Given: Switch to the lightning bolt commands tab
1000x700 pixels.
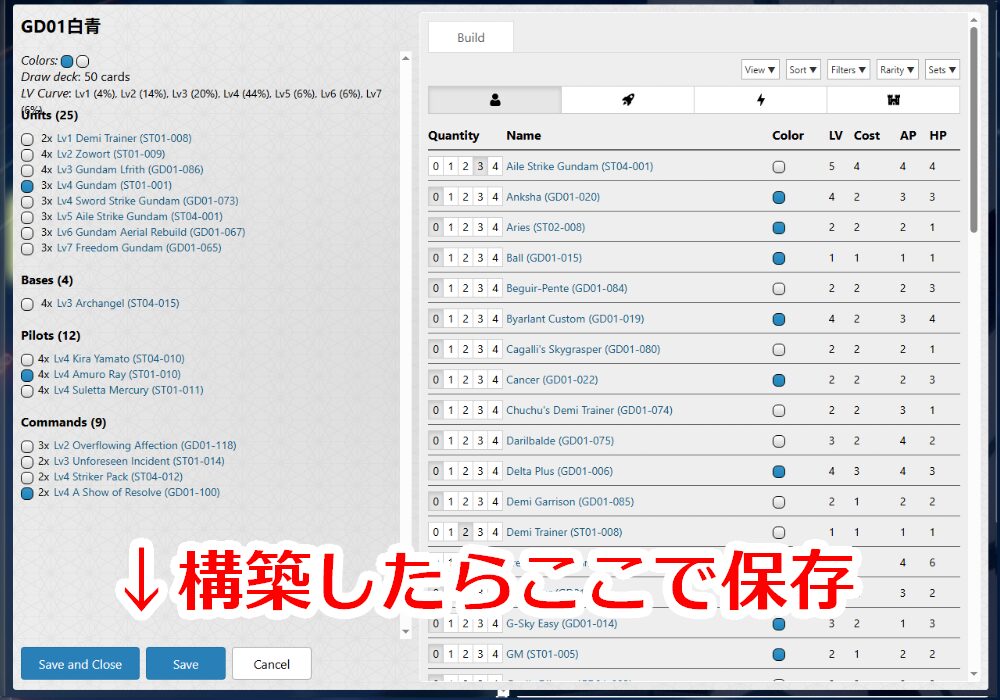Looking at the screenshot, I should coord(760,100).
